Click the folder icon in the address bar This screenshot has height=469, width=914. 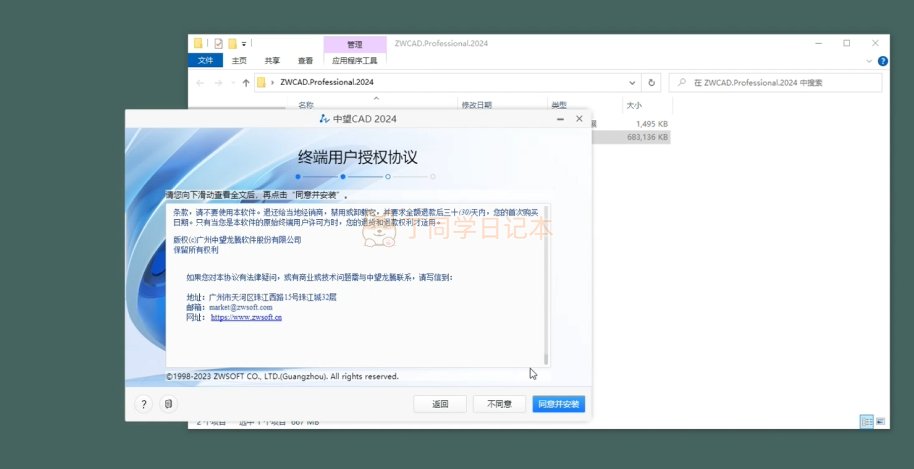click(x=261, y=82)
